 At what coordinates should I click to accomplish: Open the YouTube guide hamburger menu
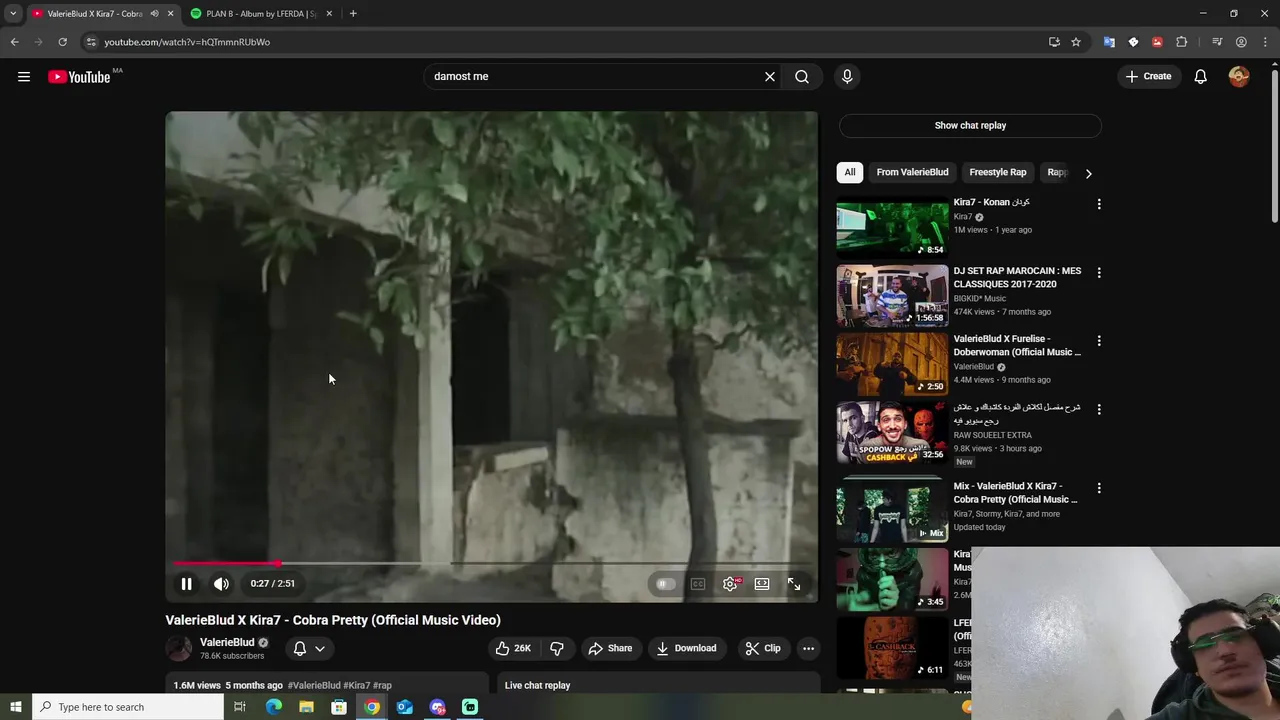24,77
